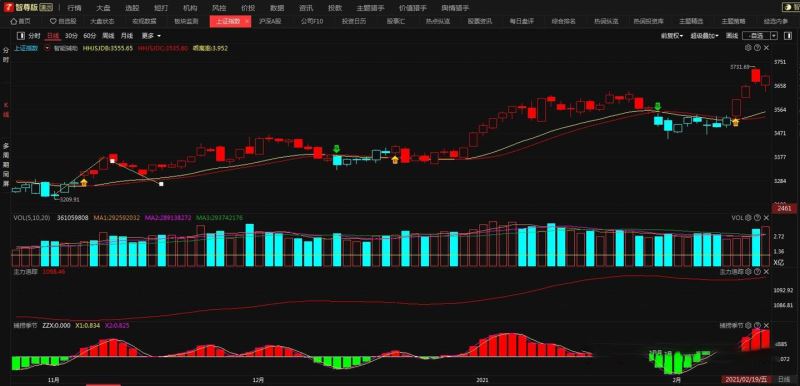Open the 行情 menu
This screenshot has width=800, height=386.
click(x=74, y=8)
